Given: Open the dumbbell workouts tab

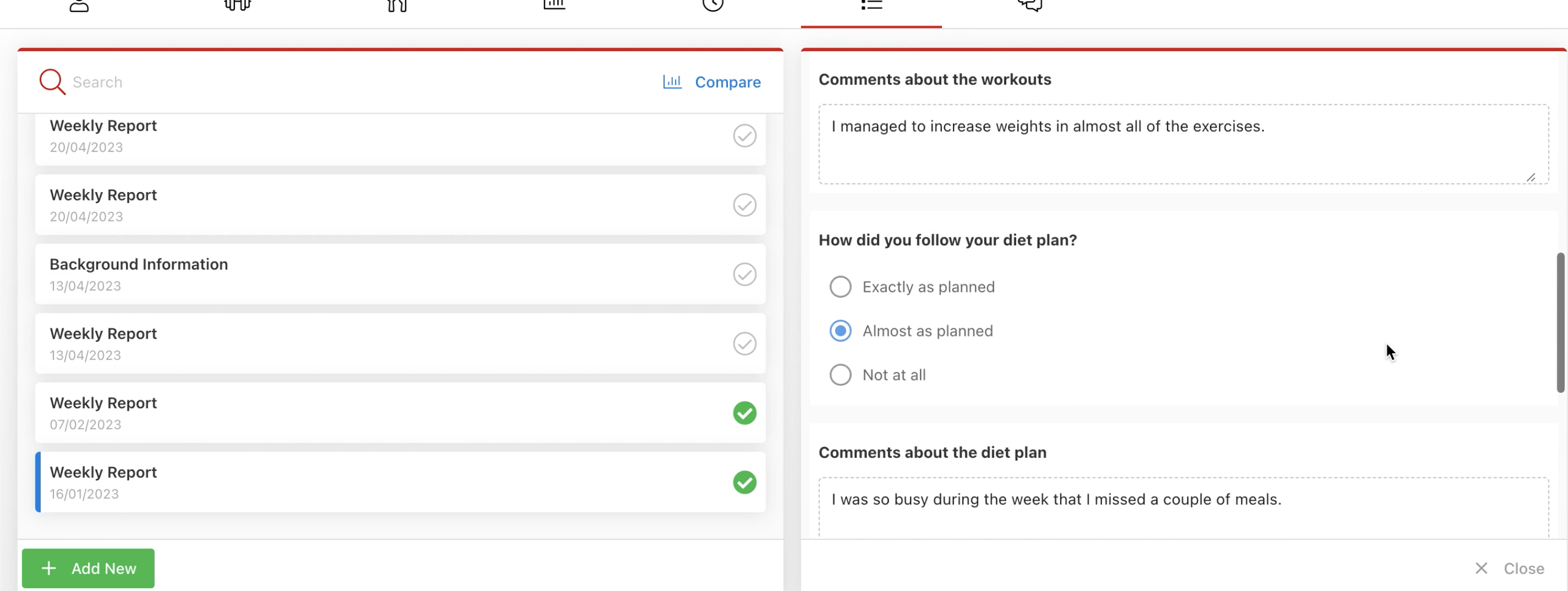Looking at the screenshot, I should pos(237,6).
